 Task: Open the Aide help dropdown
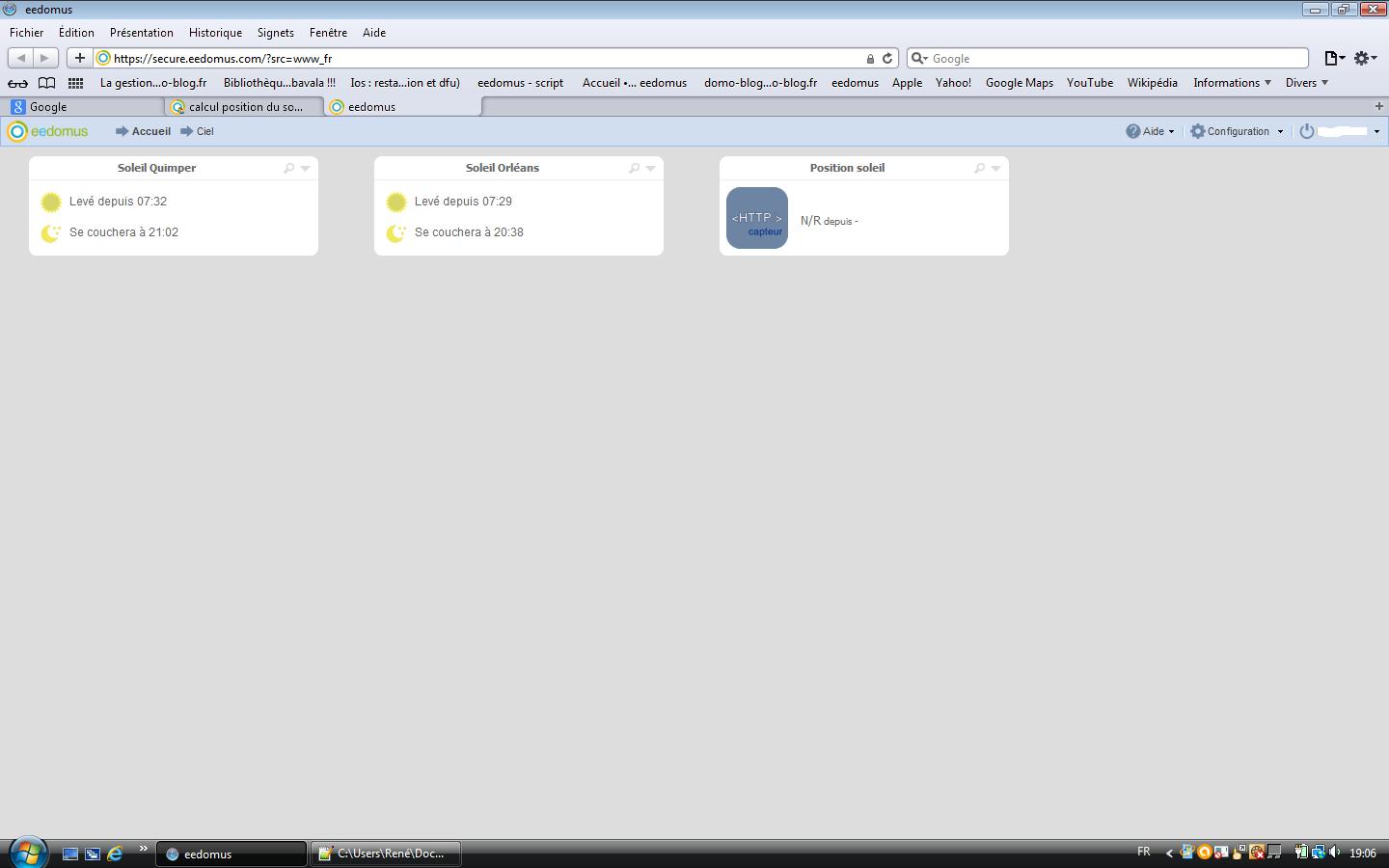click(1151, 131)
